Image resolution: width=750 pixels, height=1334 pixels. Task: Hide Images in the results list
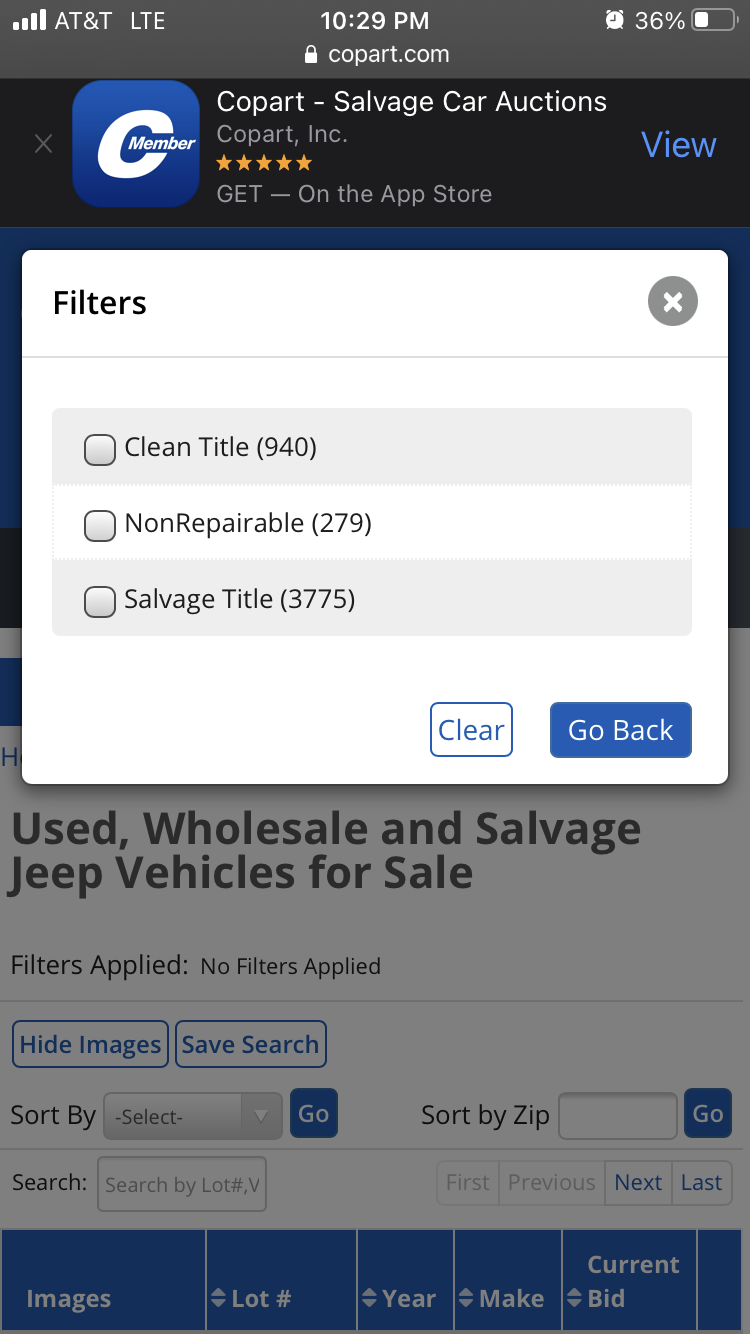pyautogui.click(x=90, y=1044)
